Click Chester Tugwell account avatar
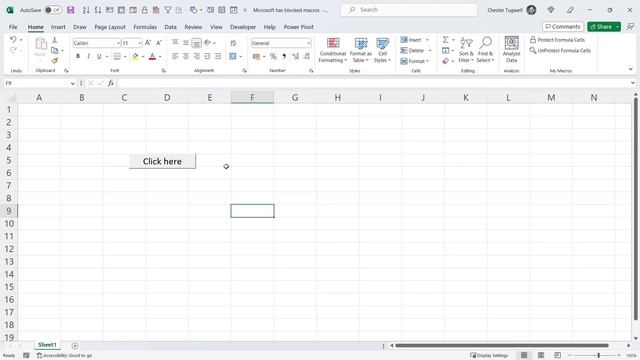The height and width of the screenshot is (360, 640). pyautogui.click(x=531, y=10)
